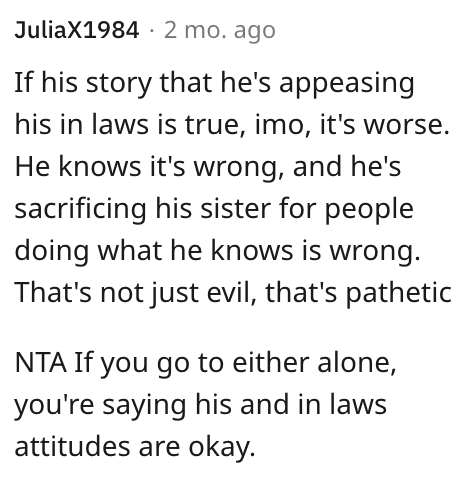
Task: Click the word 'attitudes' in the last line
Action: point(72,446)
